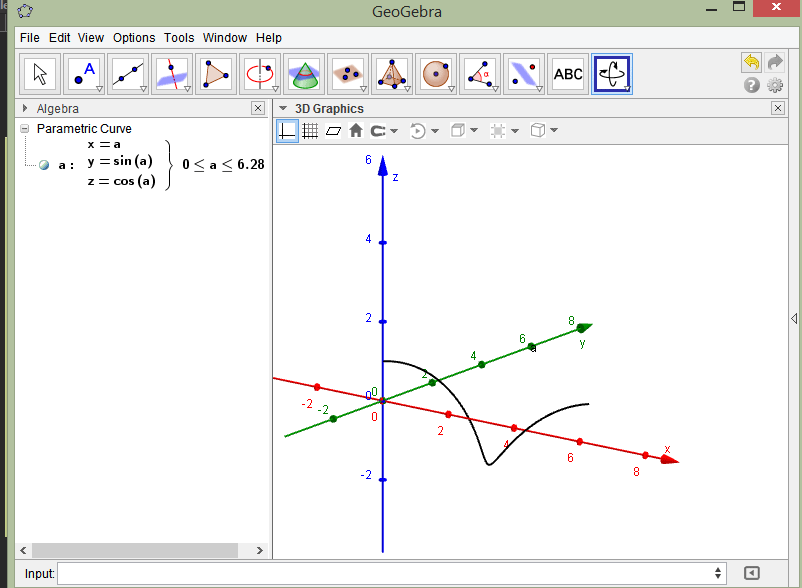Image resolution: width=802 pixels, height=588 pixels.
Task: Open the Tools menu
Action: pos(179,37)
